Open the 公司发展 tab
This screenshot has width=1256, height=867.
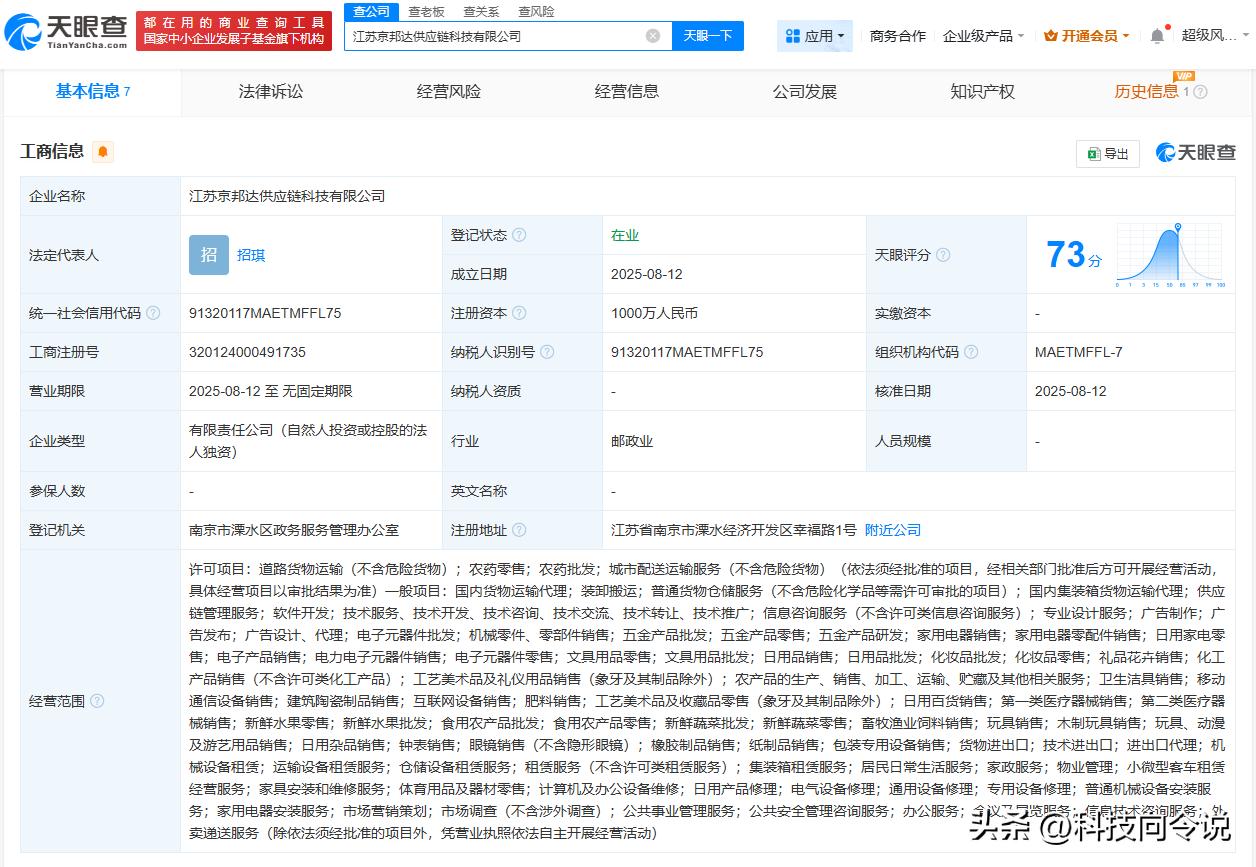(805, 92)
